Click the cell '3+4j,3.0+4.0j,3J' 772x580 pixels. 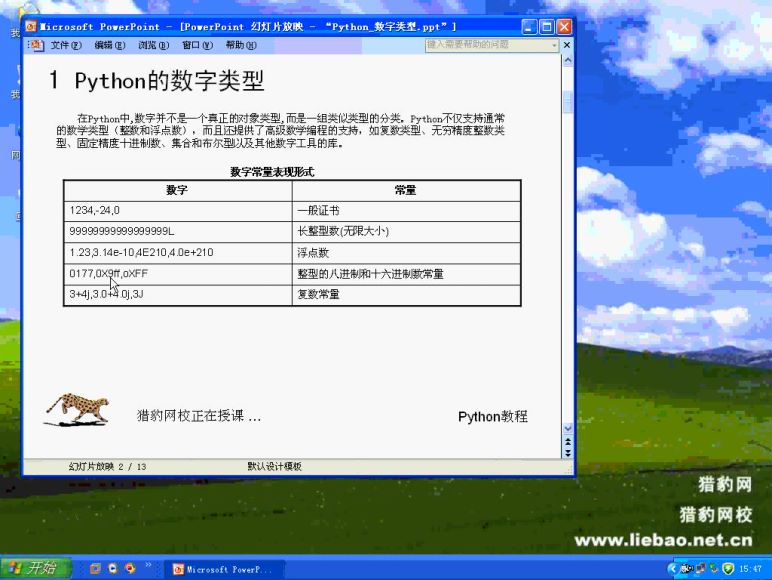[178, 294]
